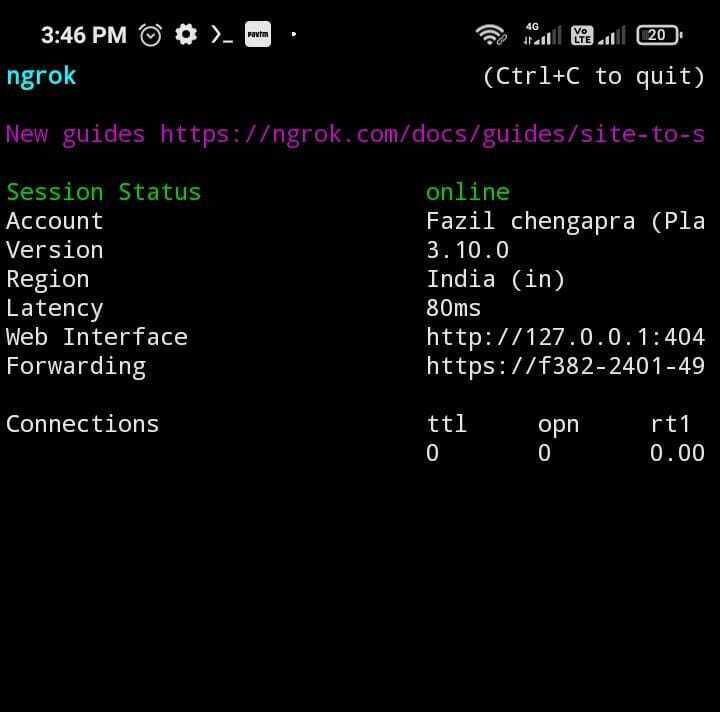This screenshot has width=720, height=712.
Task: Tap the cyan ngrok title text
Action: point(41,76)
